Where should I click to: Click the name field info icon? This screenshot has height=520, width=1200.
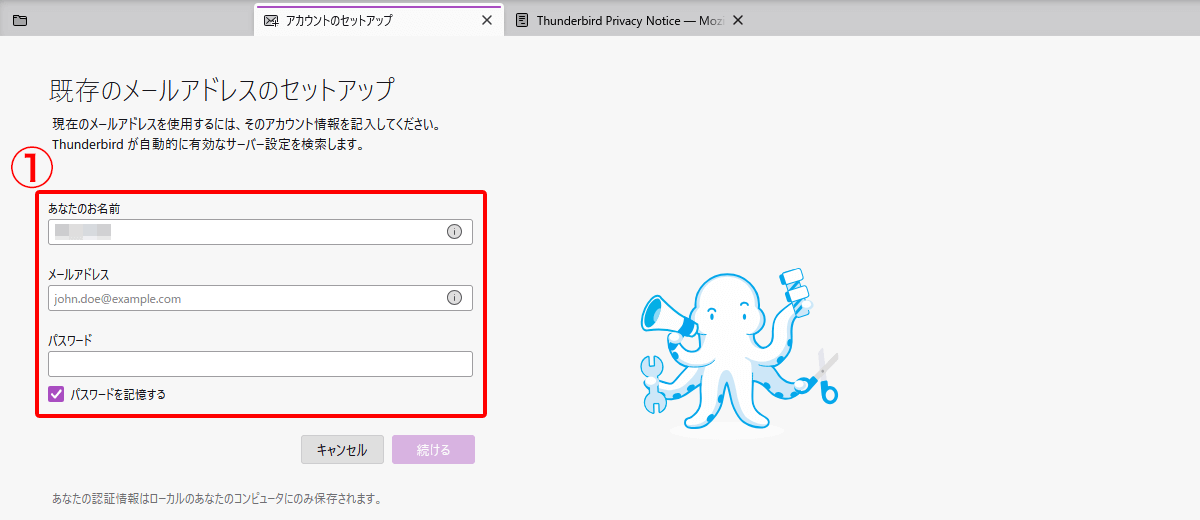(454, 232)
